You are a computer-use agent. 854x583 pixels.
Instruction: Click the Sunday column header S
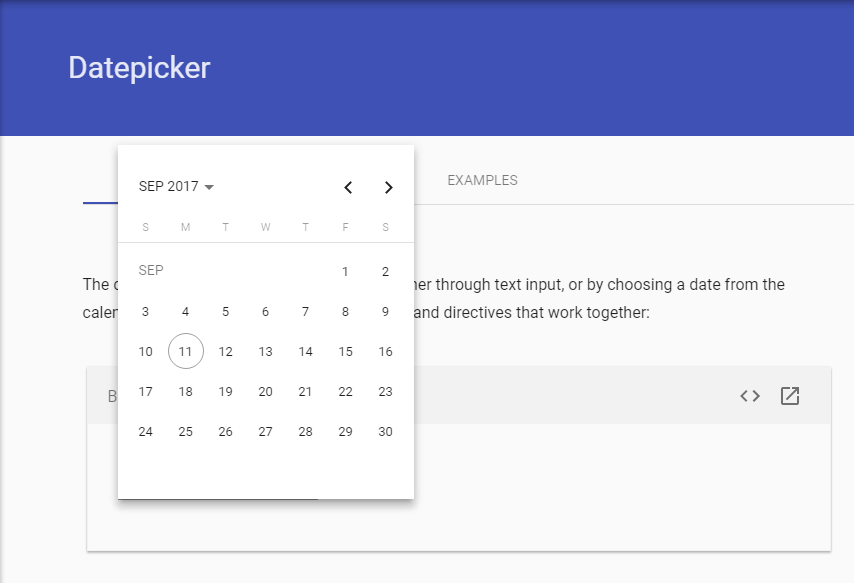coord(145,227)
